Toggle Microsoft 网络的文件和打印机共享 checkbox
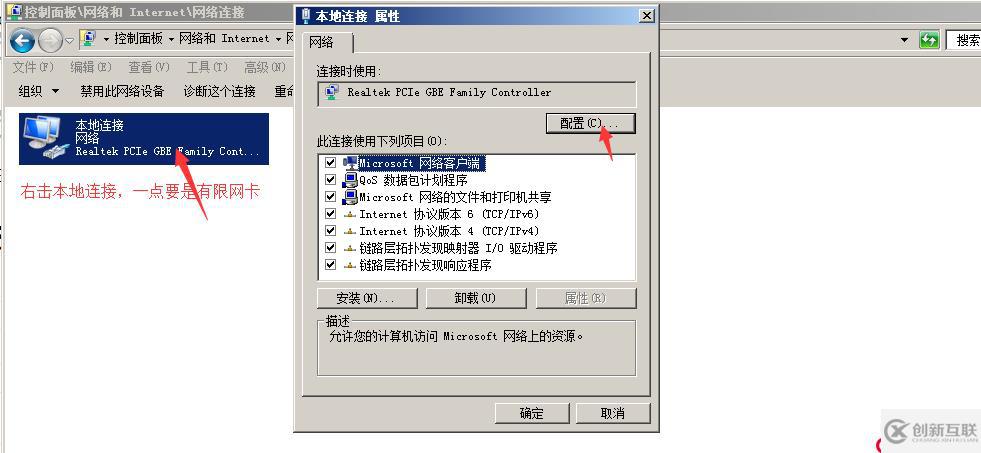 point(330,197)
